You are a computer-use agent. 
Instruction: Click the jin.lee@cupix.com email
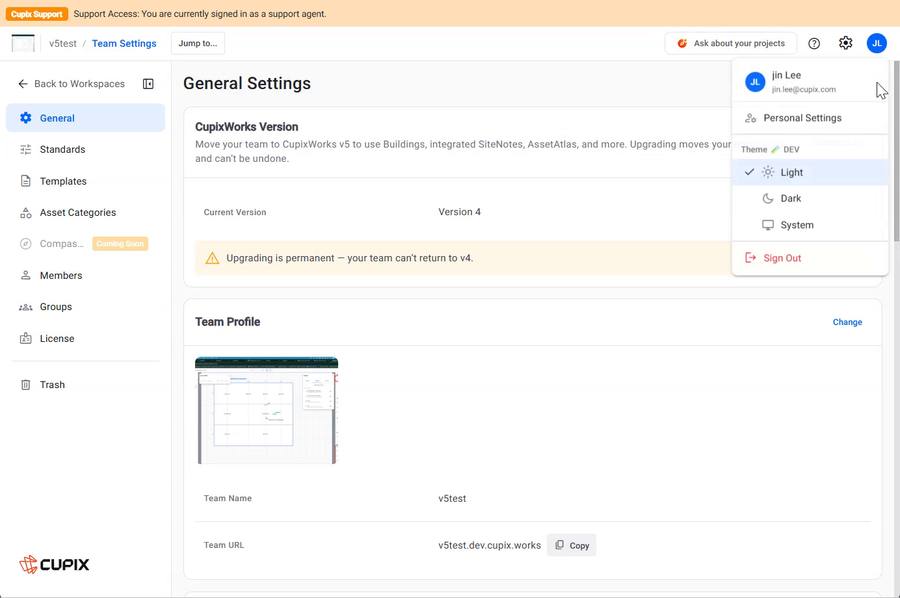[804, 90]
